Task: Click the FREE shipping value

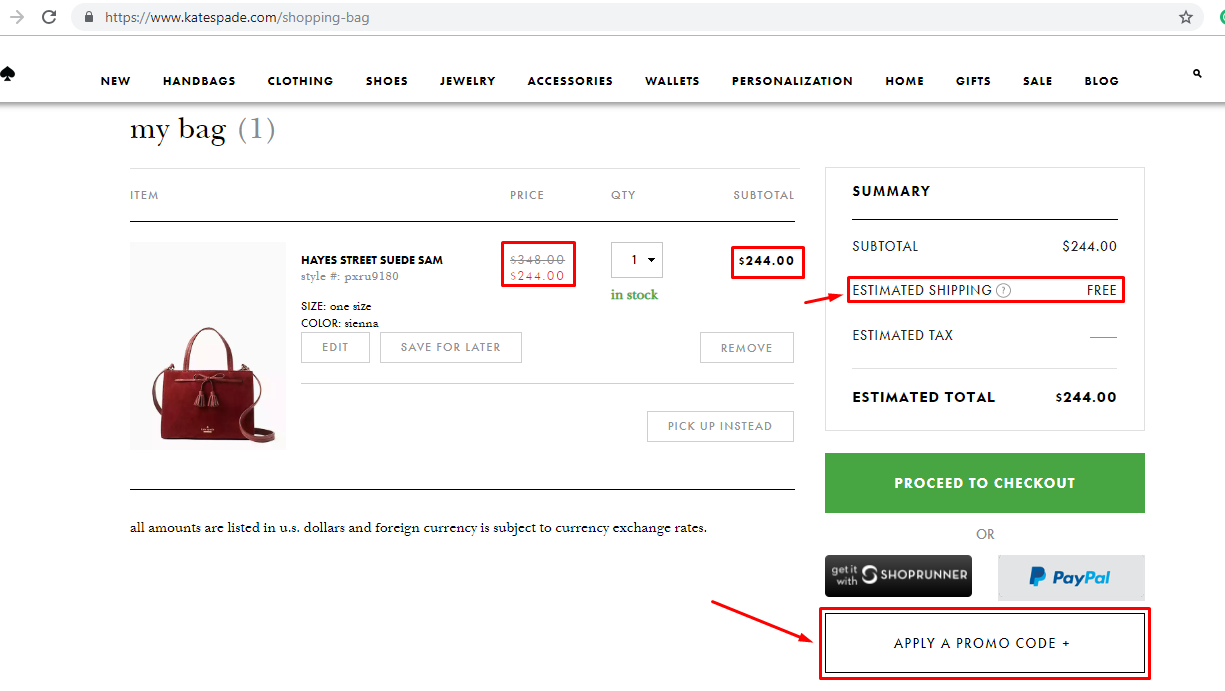Action: 1102,290
